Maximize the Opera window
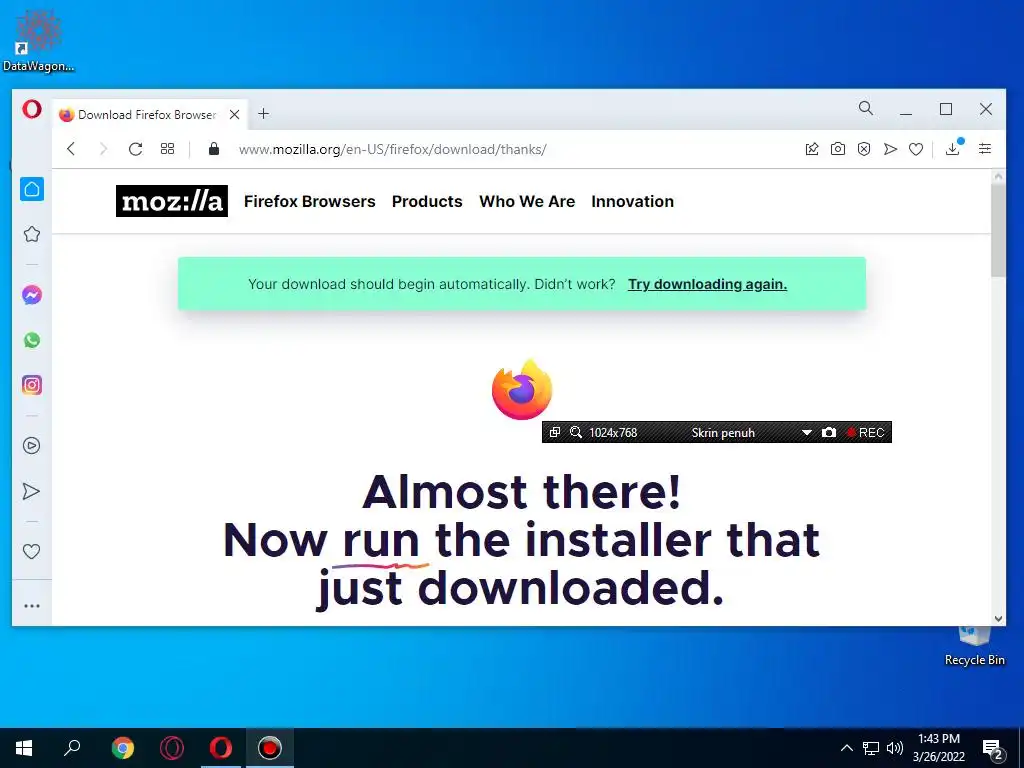The image size is (1024, 768). pyautogui.click(x=946, y=109)
